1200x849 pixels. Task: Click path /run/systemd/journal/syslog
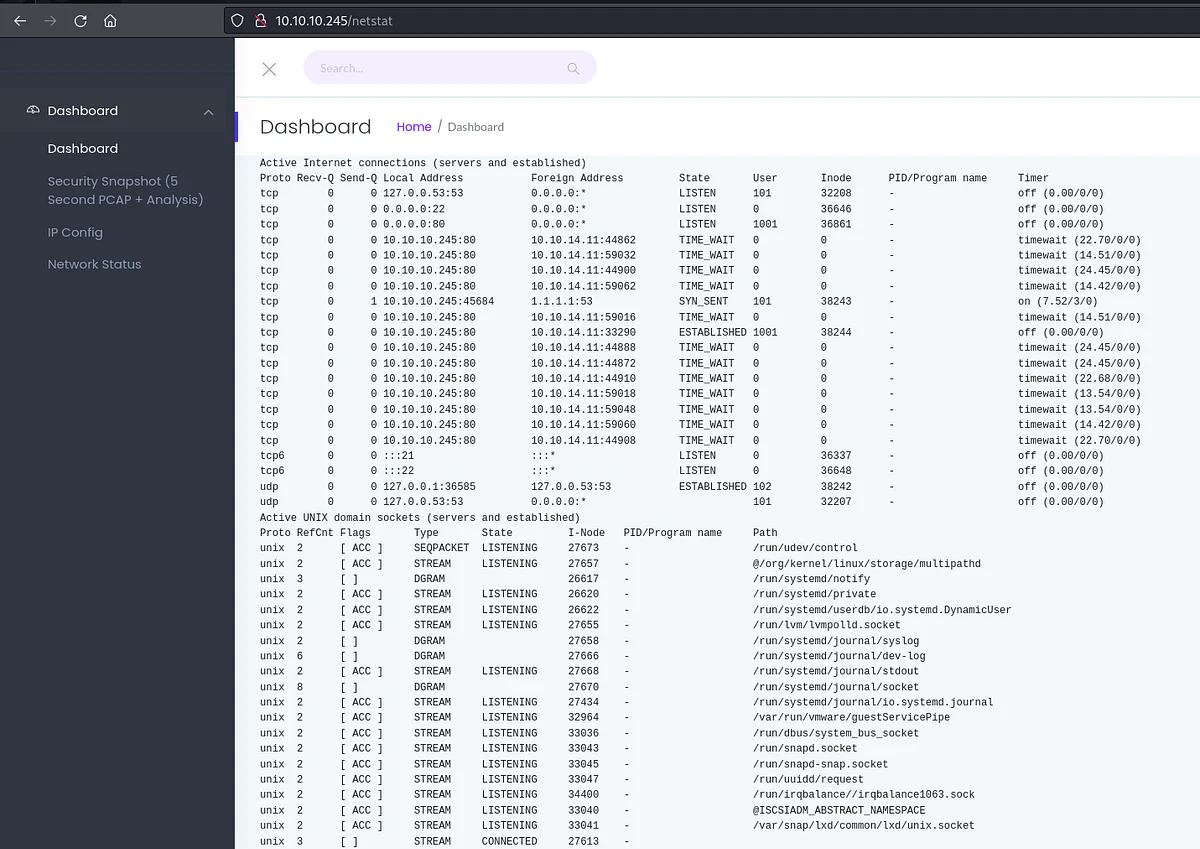(836, 641)
